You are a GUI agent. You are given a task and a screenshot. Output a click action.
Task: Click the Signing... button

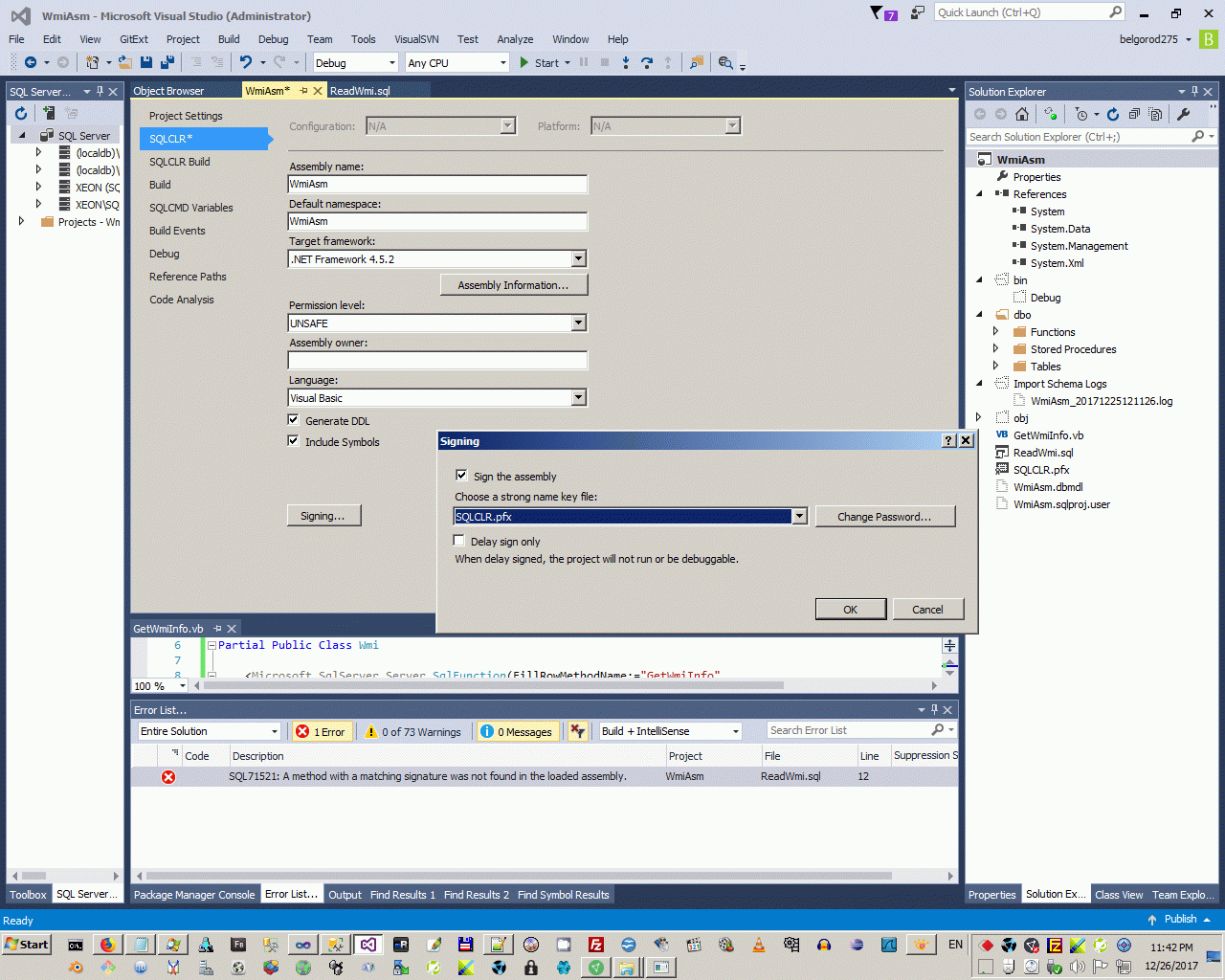(323, 516)
